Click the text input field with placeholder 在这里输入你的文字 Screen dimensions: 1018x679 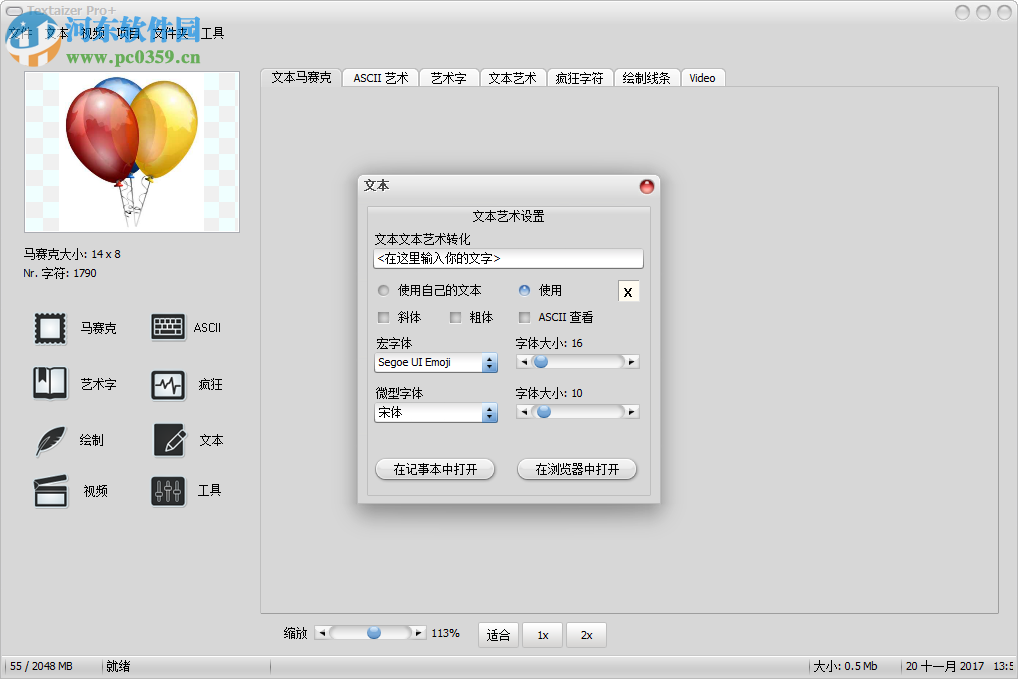coord(508,258)
